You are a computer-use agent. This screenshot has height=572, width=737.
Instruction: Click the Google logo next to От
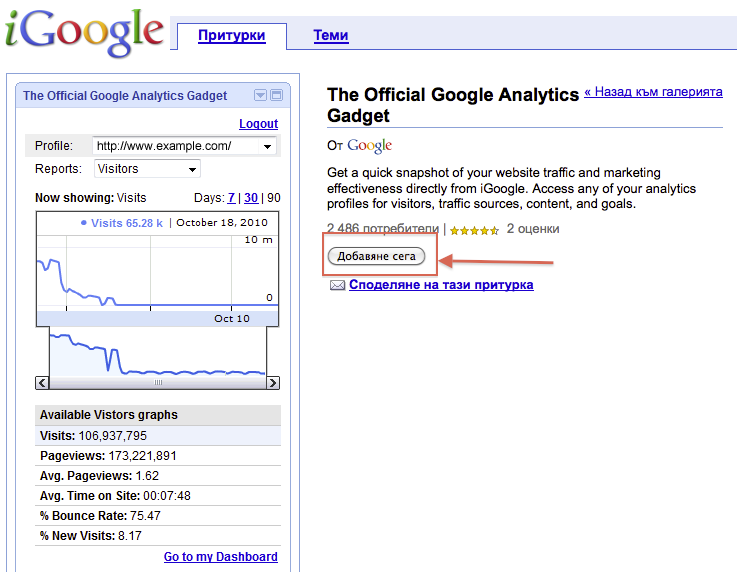369,146
